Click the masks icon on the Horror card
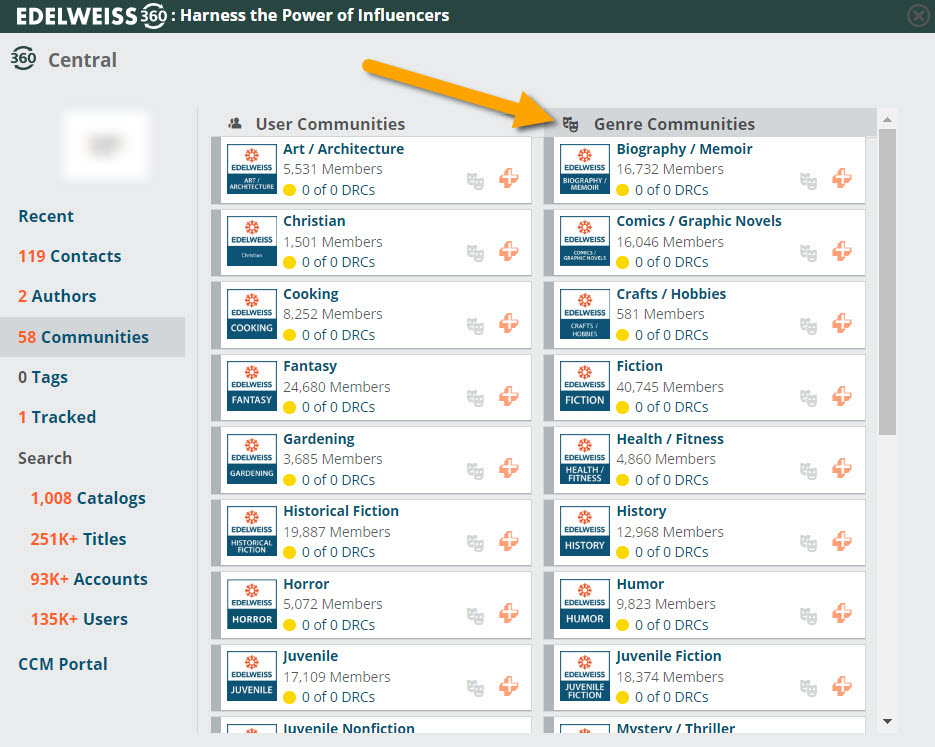This screenshot has height=747, width=935. (475, 616)
